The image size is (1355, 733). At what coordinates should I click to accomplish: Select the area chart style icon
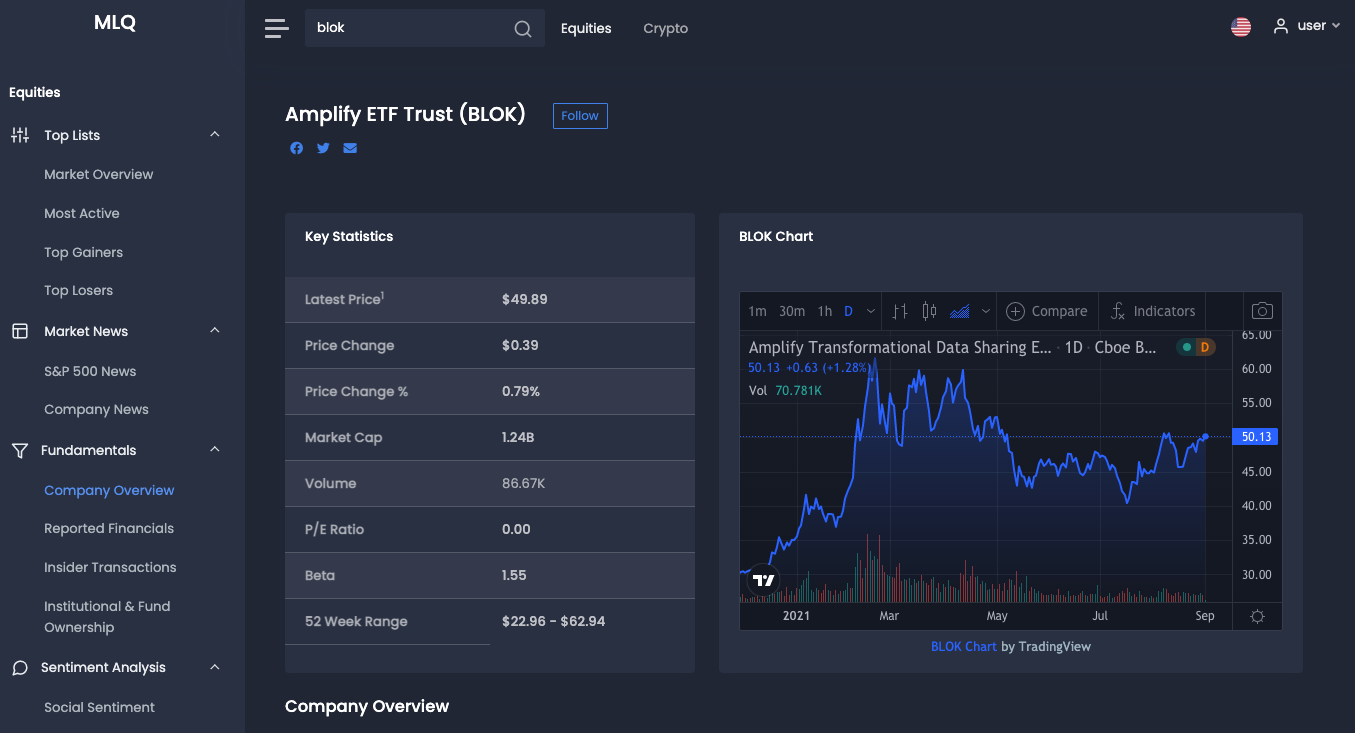[960, 311]
